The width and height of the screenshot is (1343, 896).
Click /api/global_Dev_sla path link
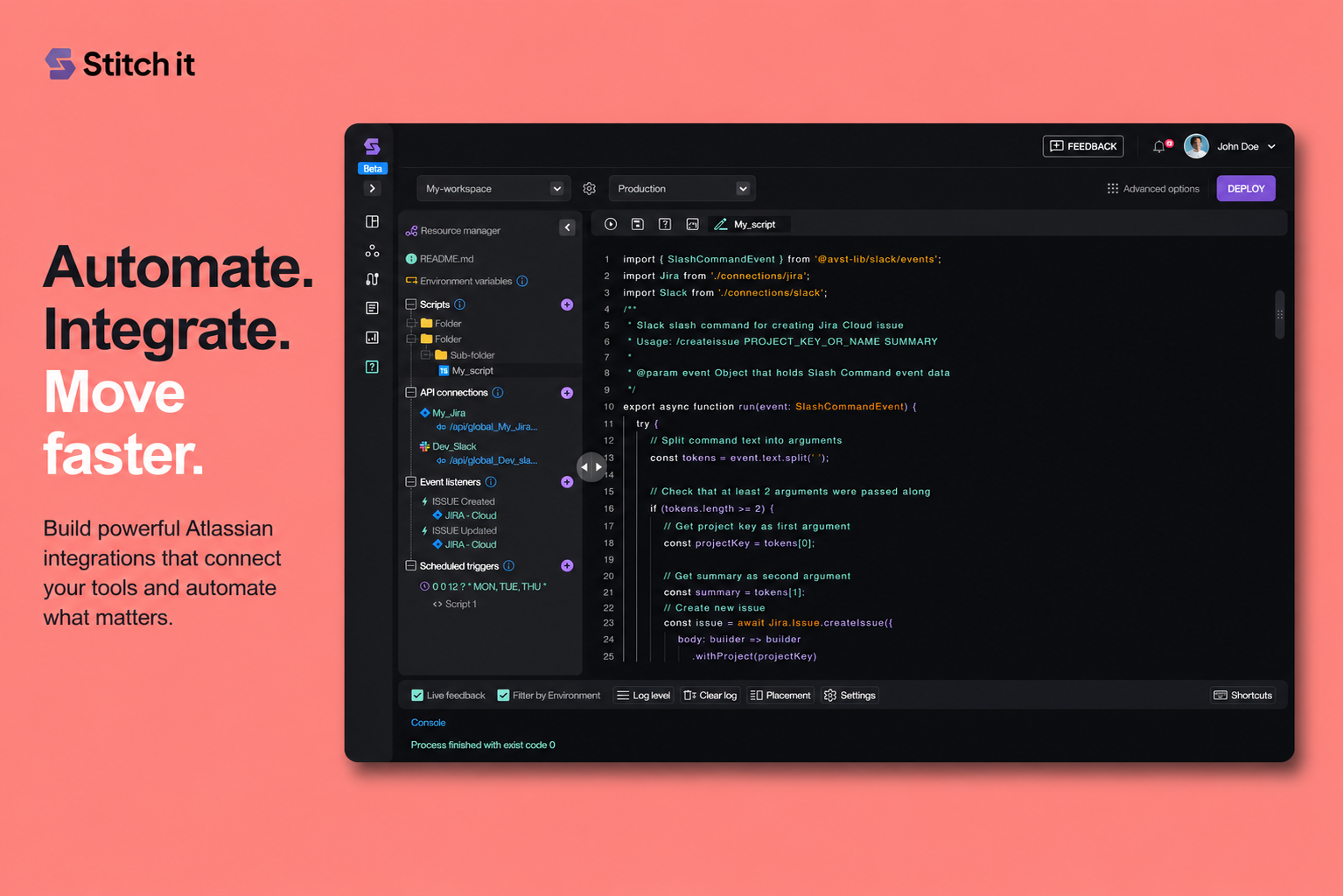click(x=486, y=460)
